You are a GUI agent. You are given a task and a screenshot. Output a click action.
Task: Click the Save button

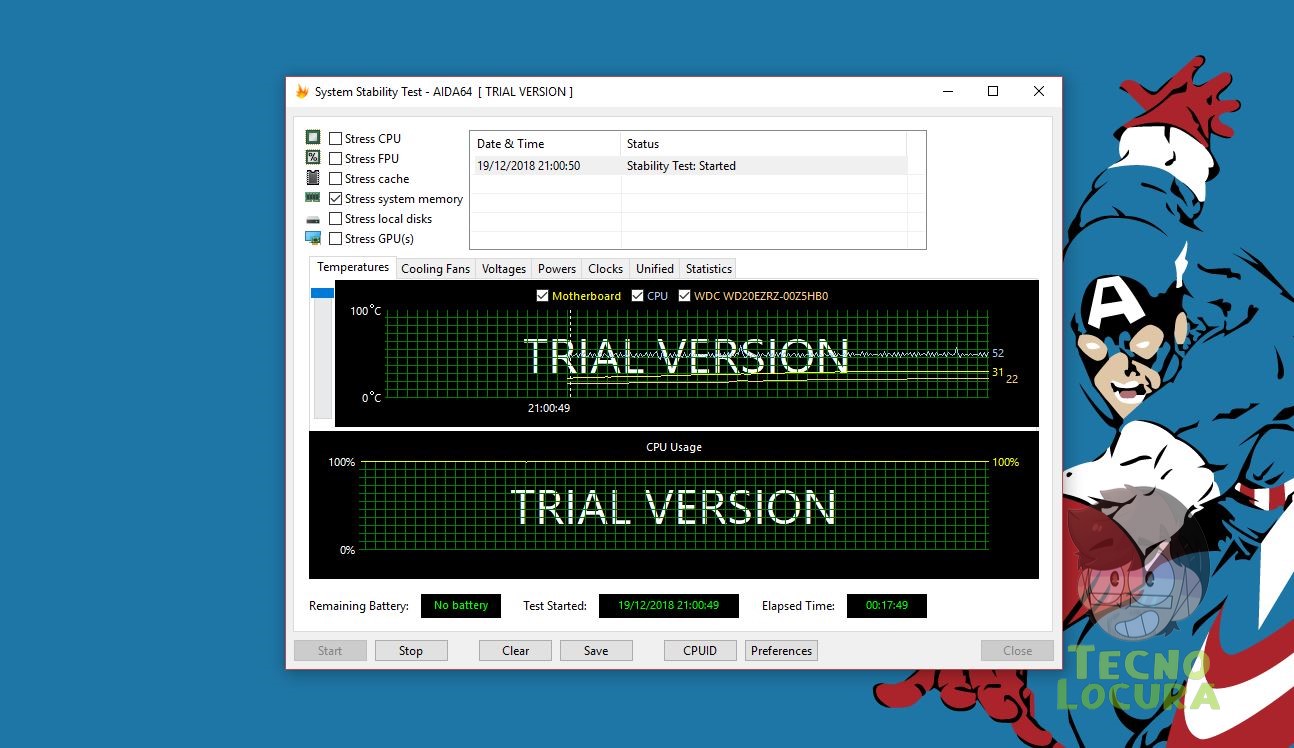click(596, 651)
